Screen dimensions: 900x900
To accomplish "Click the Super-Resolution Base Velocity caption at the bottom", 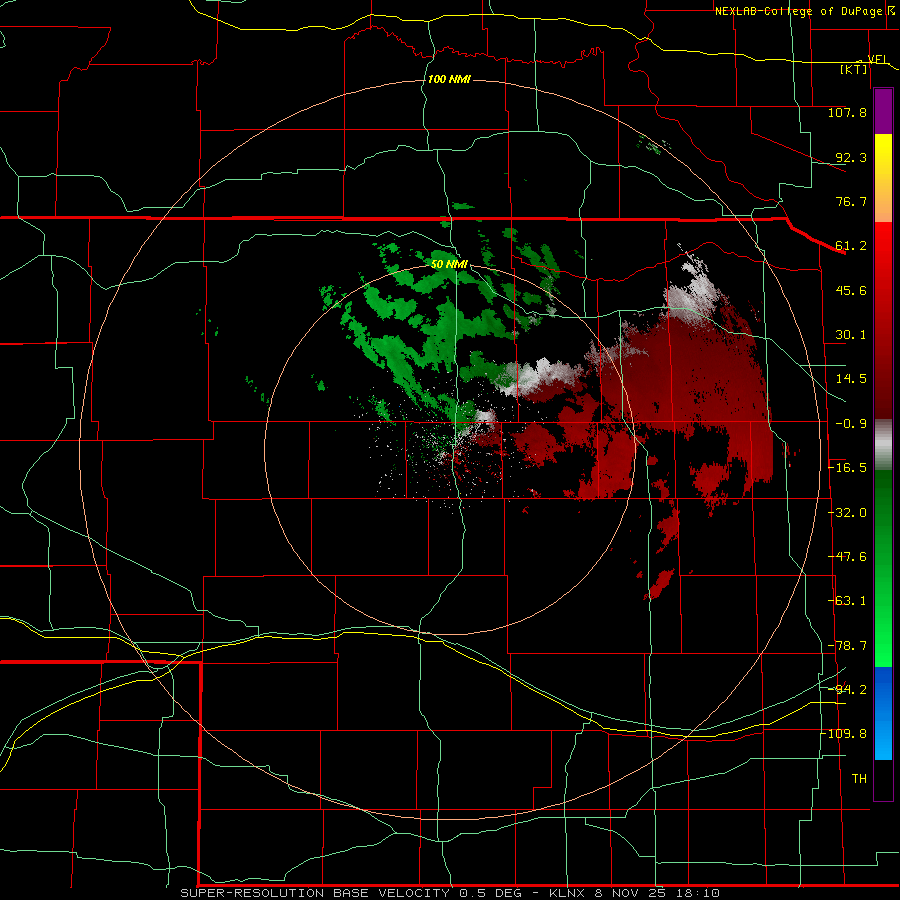I will pyautogui.click(x=449, y=893).
